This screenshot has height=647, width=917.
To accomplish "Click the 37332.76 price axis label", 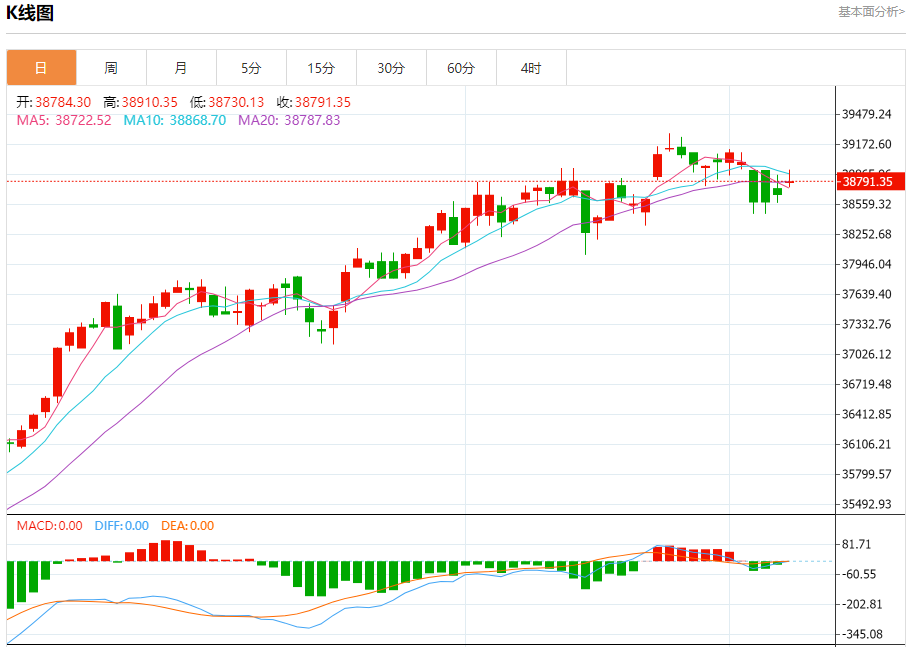I will click(867, 324).
